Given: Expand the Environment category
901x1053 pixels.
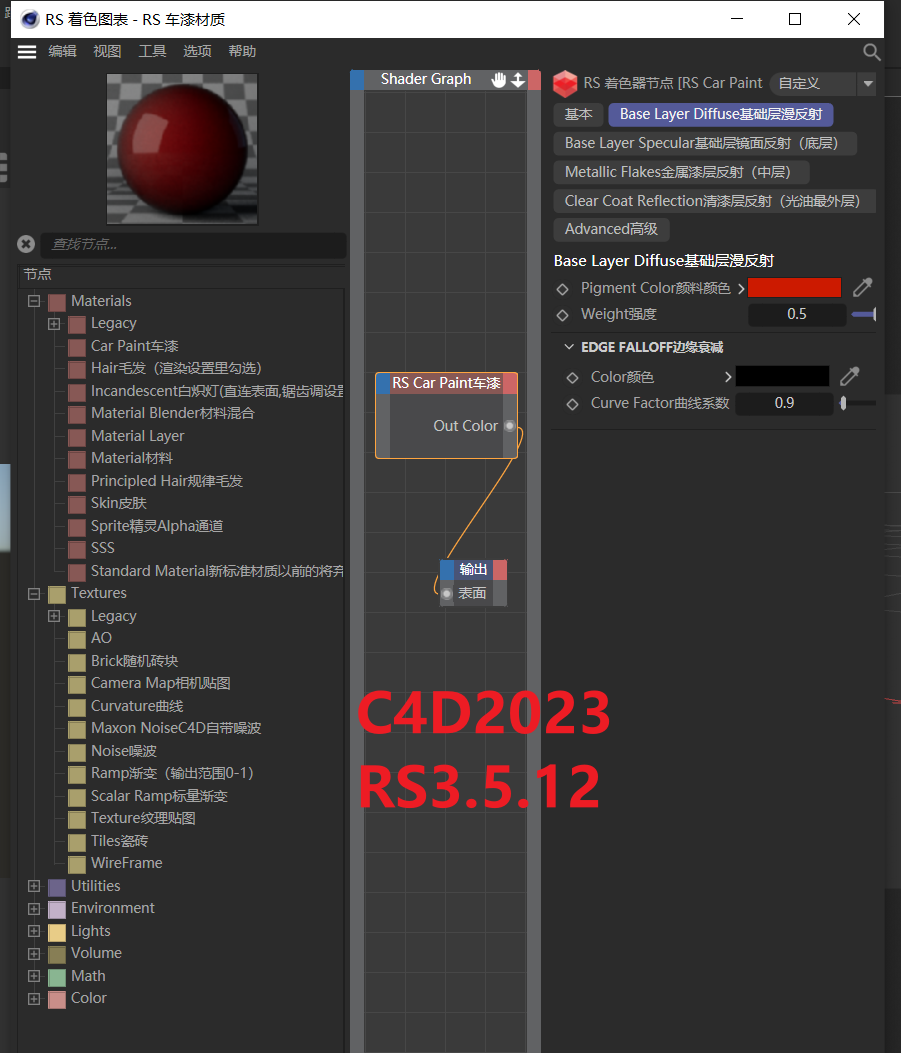Looking at the screenshot, I should (34, 909).
